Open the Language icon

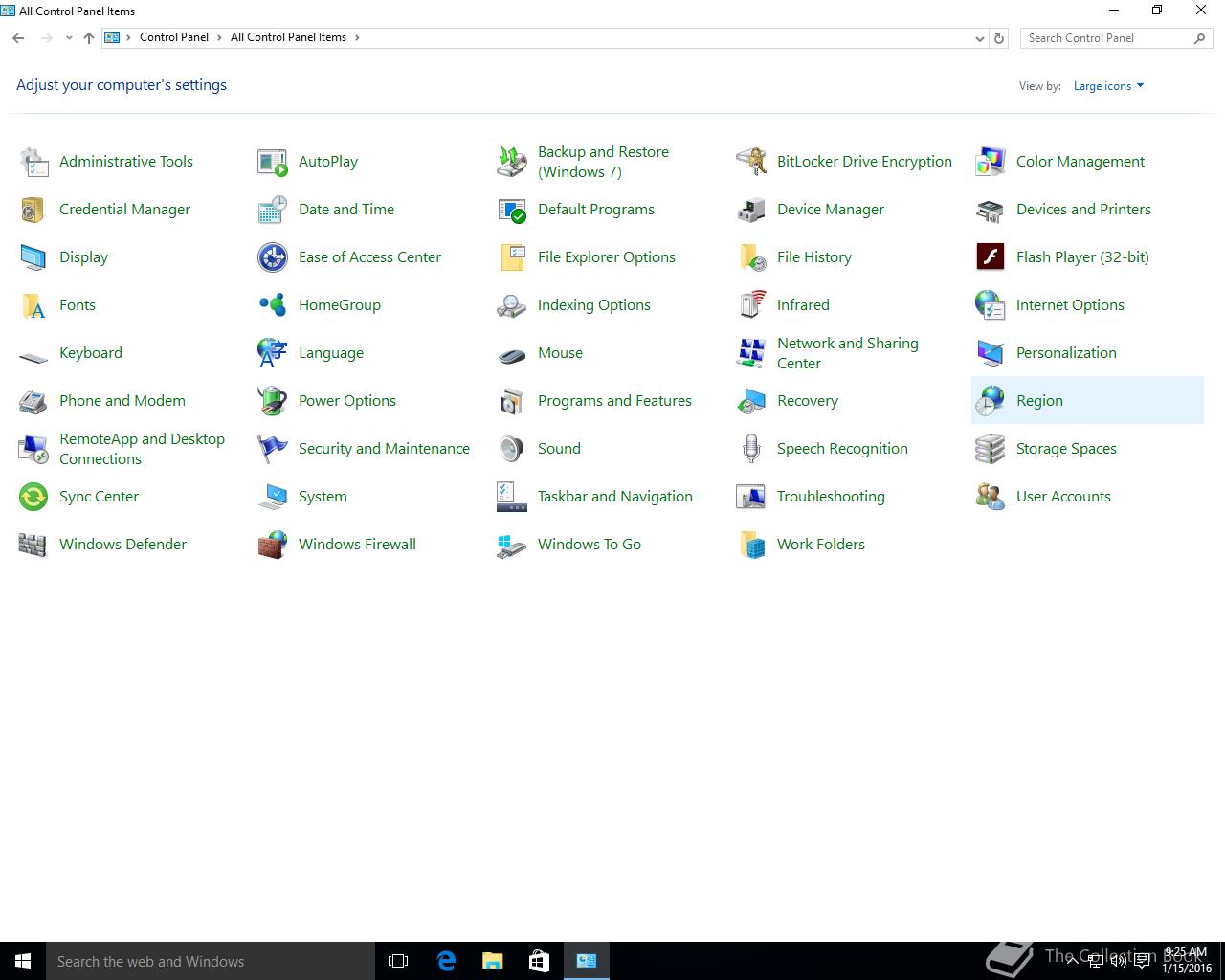point(273,353)
